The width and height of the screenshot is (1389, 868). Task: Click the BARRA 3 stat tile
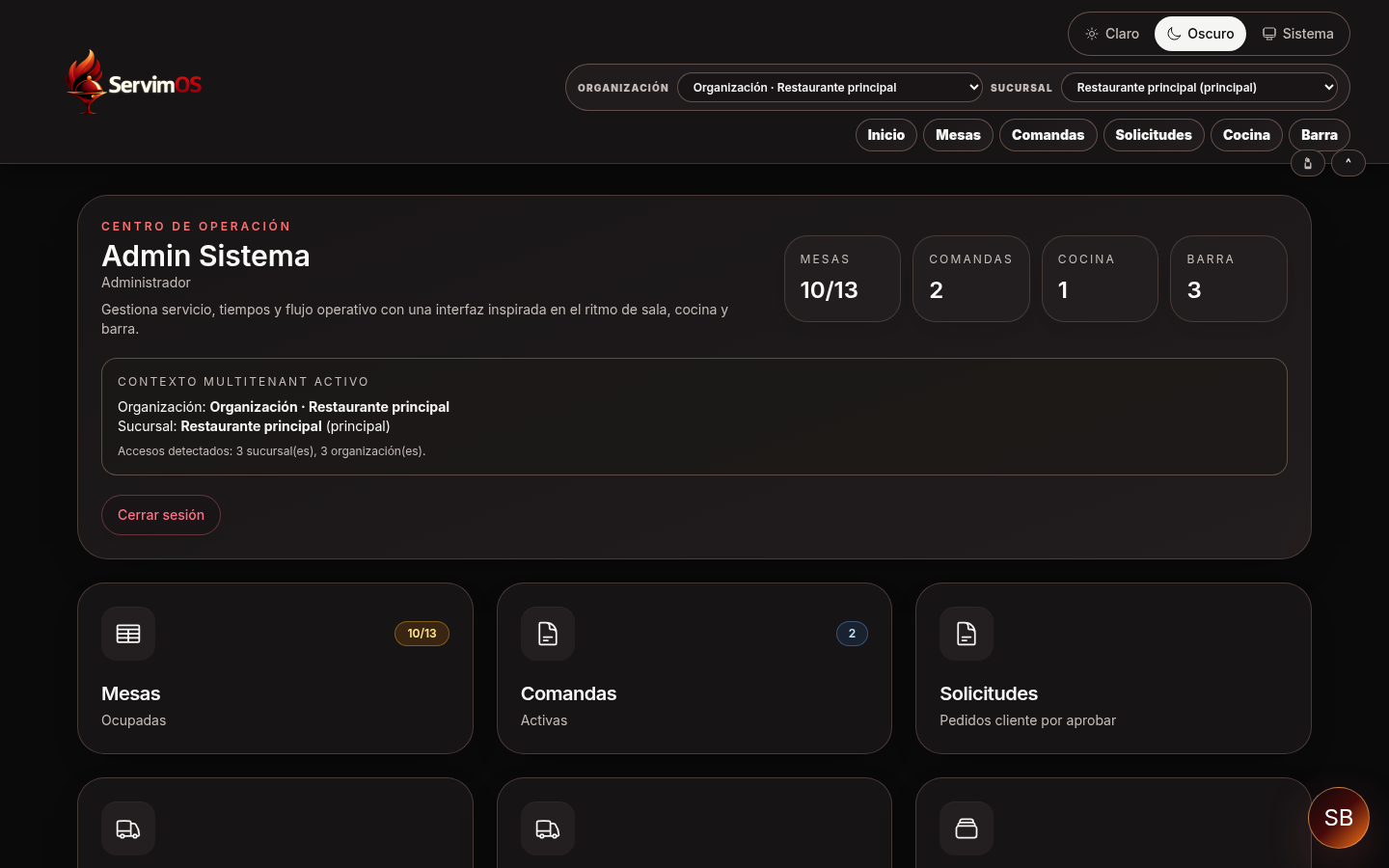[1229, 279]
